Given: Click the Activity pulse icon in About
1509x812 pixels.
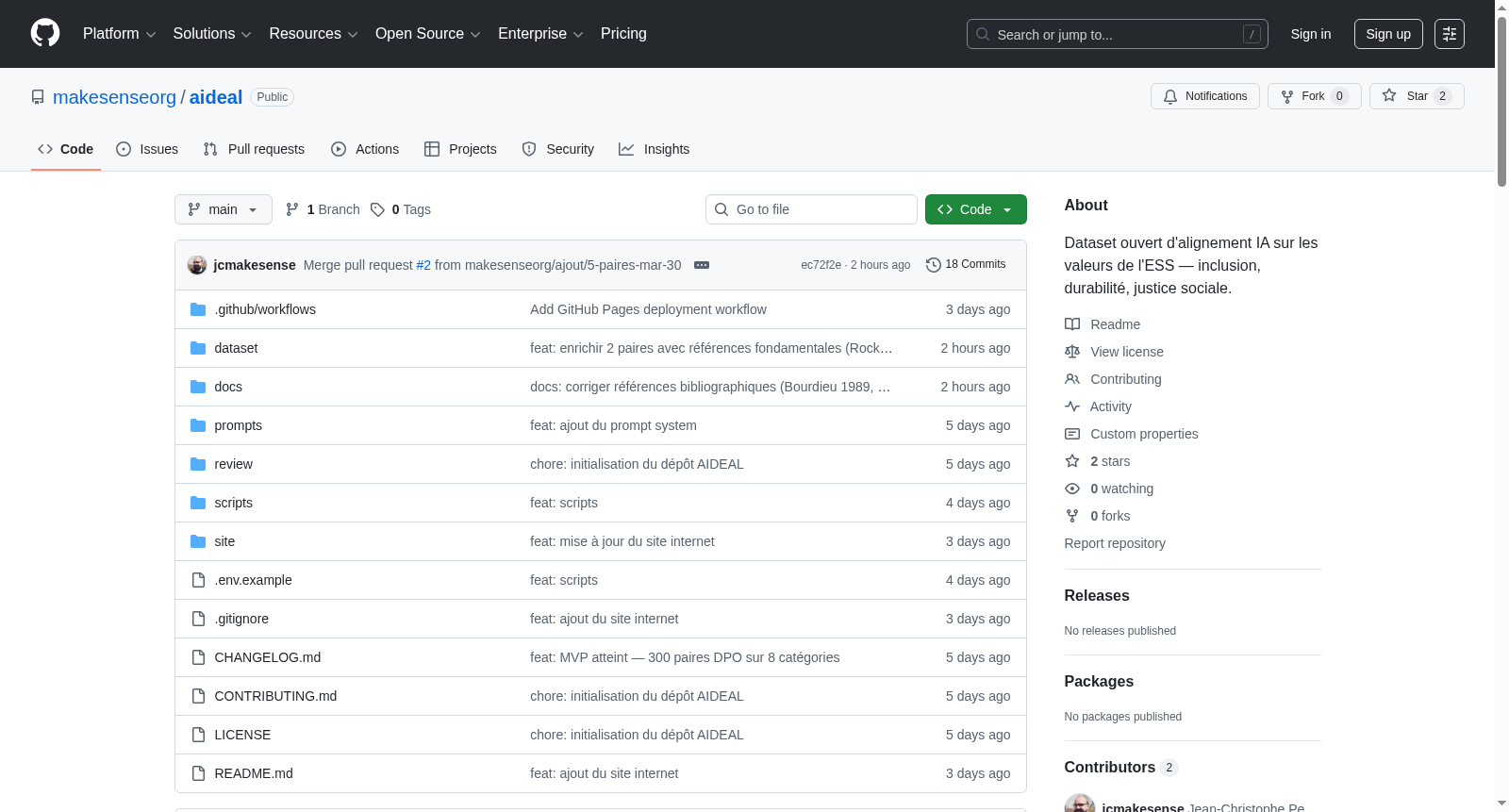Looking at the screenshot, I should point(1072,406).
